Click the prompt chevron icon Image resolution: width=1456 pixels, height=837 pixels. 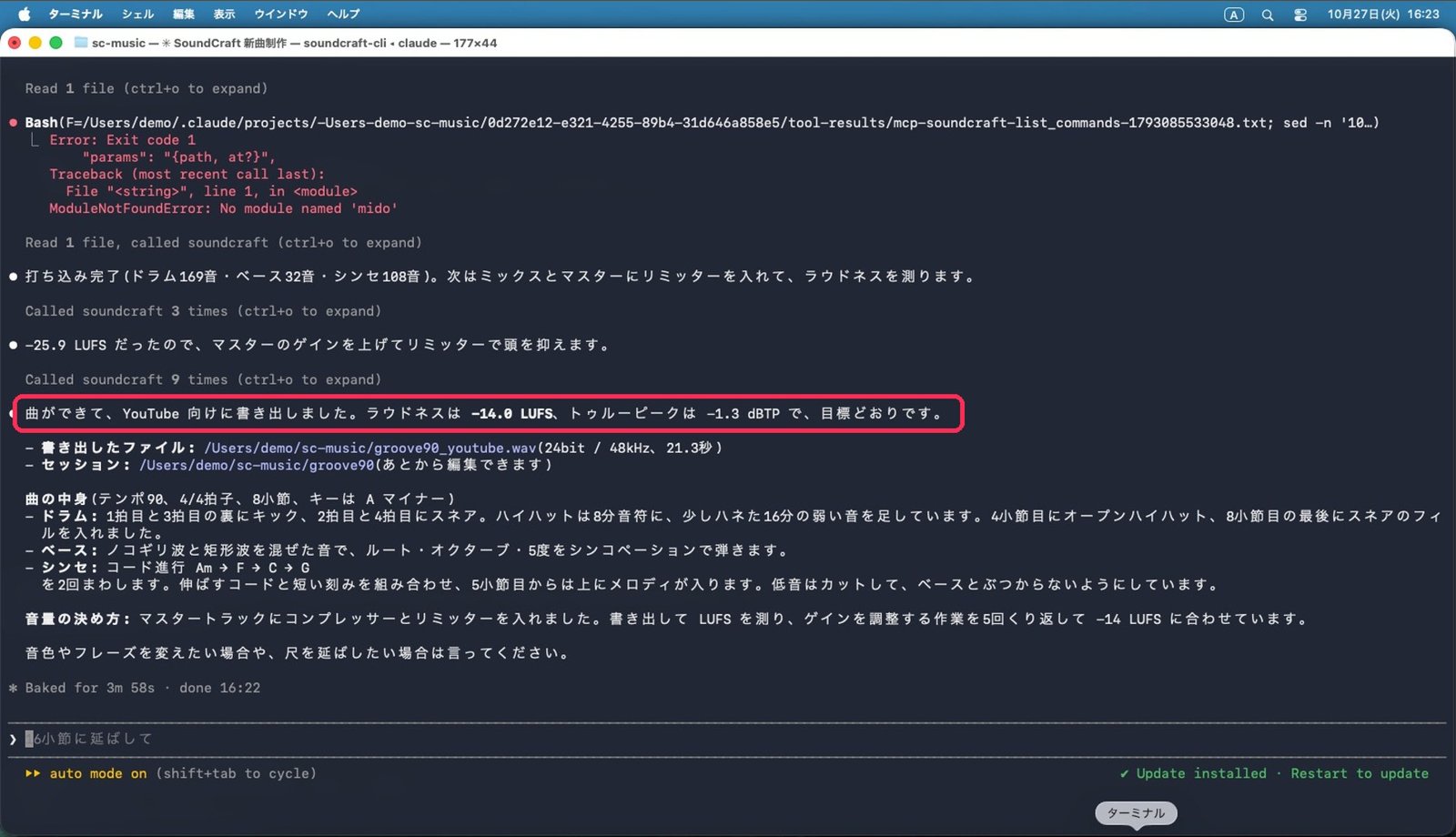point(13,739)
